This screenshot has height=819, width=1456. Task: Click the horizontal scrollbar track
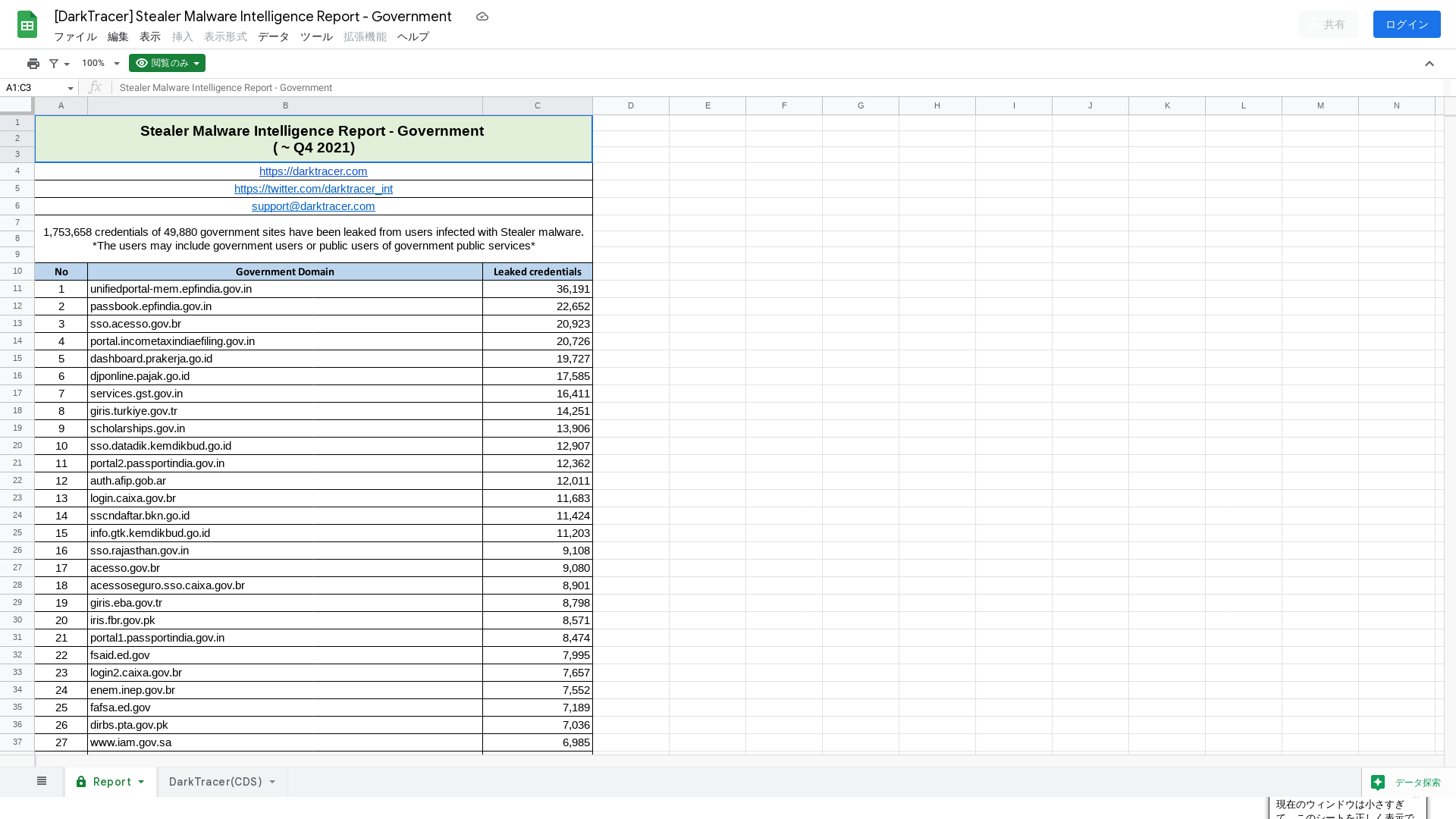point(739,761)
